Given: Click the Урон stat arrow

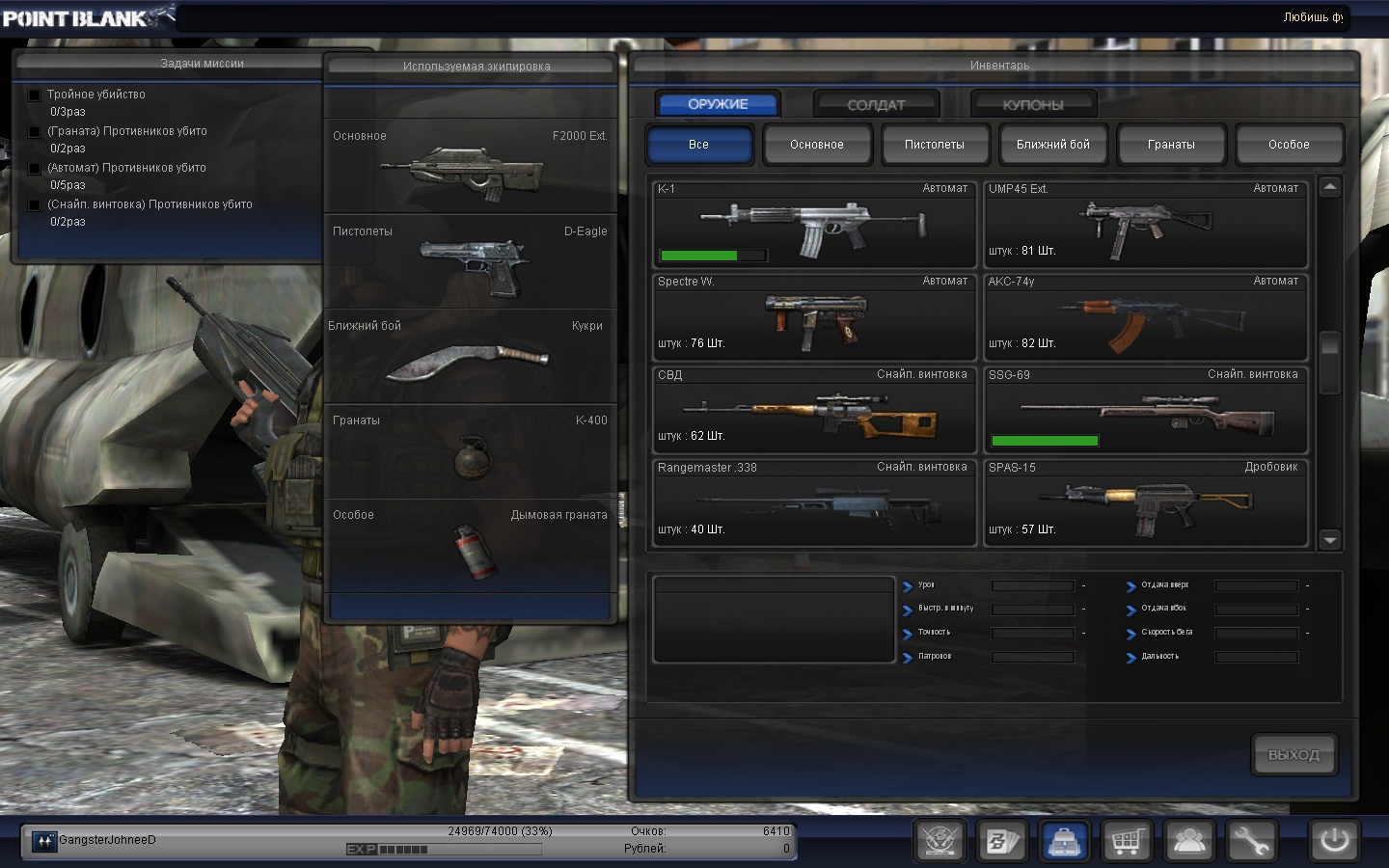Looking at the screenshot, I should (x=908, y=585).
